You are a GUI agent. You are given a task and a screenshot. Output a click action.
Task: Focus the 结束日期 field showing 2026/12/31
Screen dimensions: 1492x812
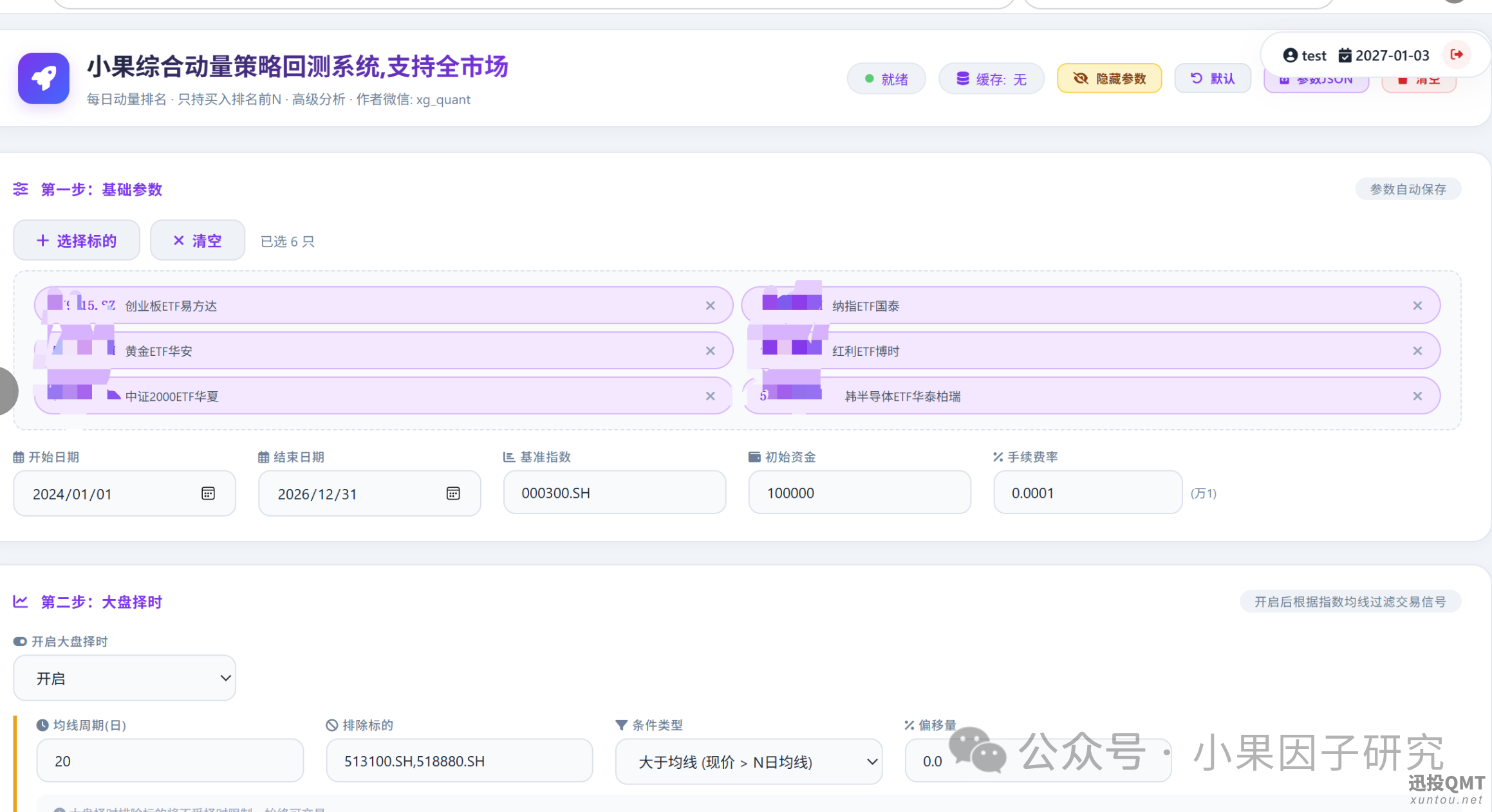click(369, 494)
